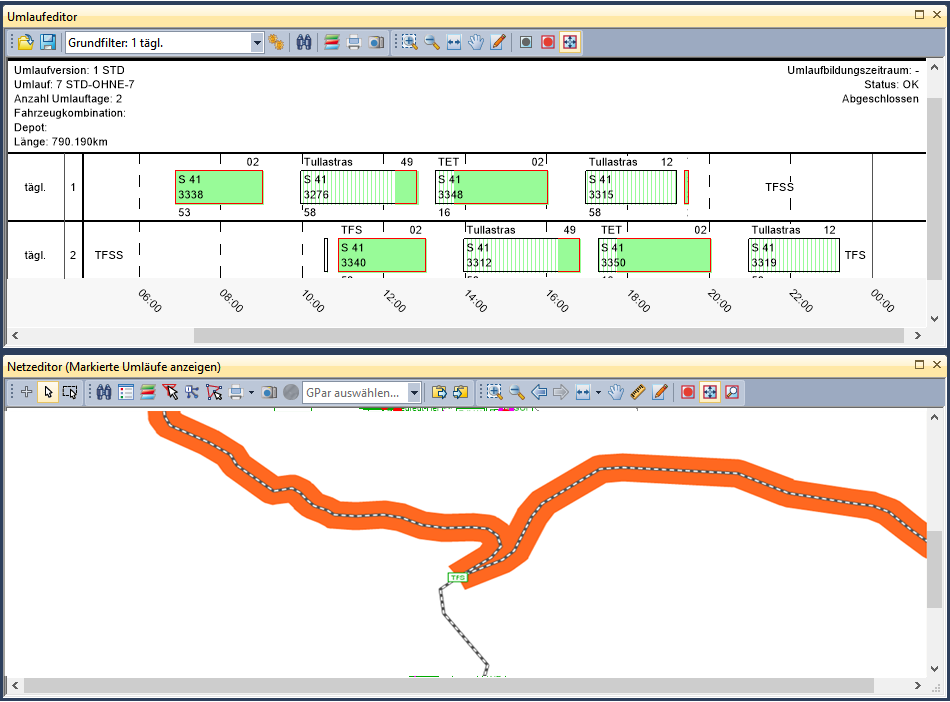Click the binoculars search icon in Umlaufeditor
The image size is (950, 702).
tap(306, 42)
